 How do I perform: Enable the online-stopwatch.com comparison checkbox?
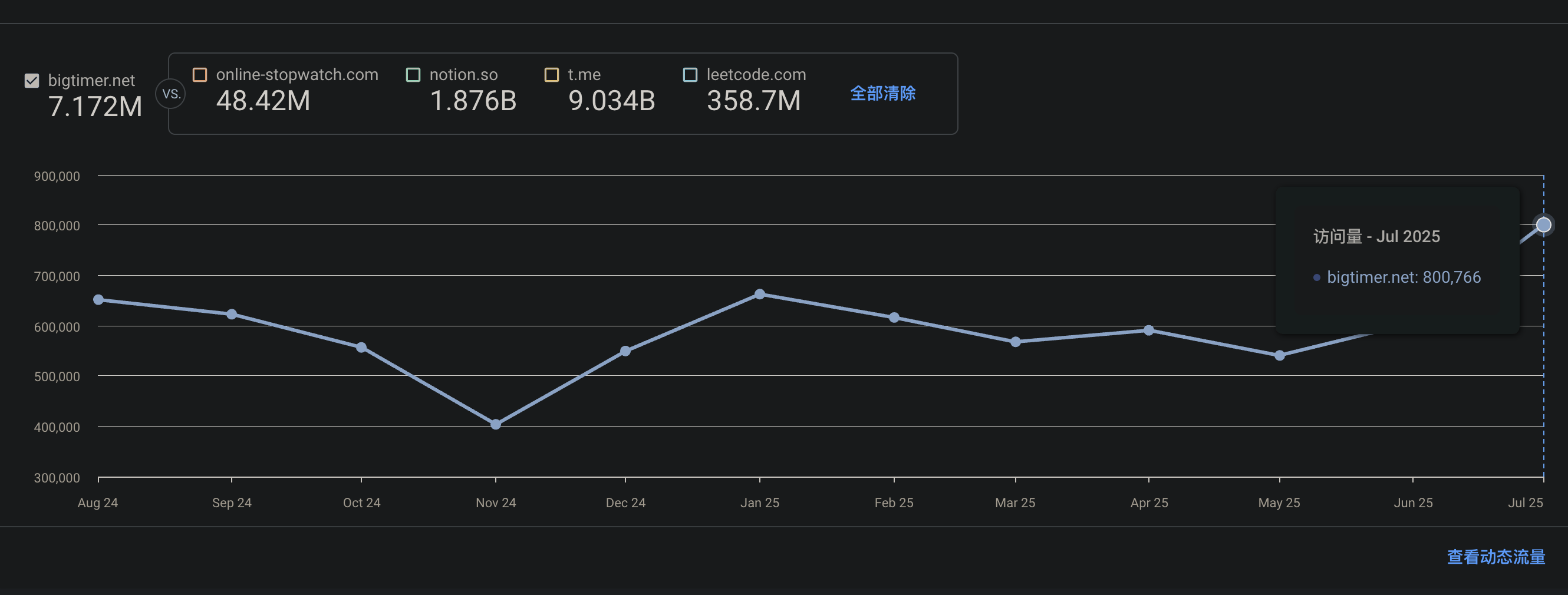[200, 75]
